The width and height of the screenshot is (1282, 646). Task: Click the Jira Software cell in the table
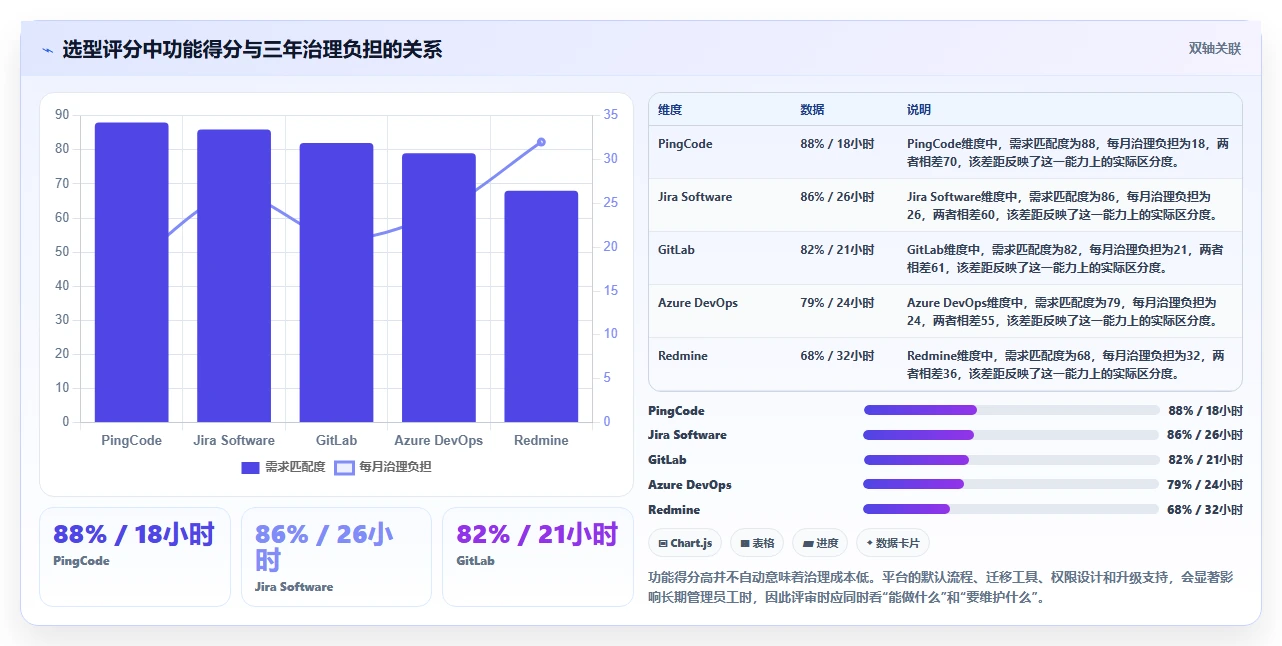[x=695, y=197]
